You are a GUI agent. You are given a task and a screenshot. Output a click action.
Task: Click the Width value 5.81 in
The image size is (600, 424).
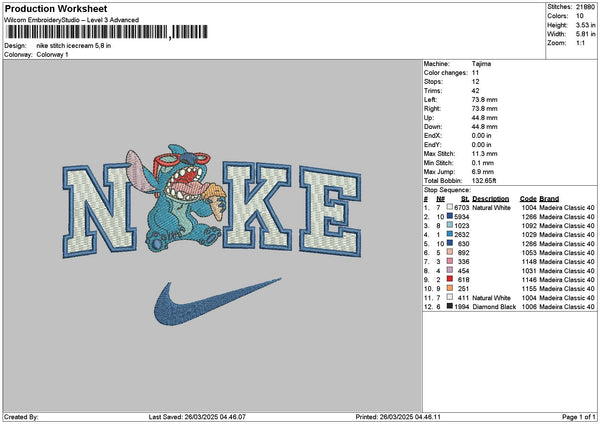point(585,34)
